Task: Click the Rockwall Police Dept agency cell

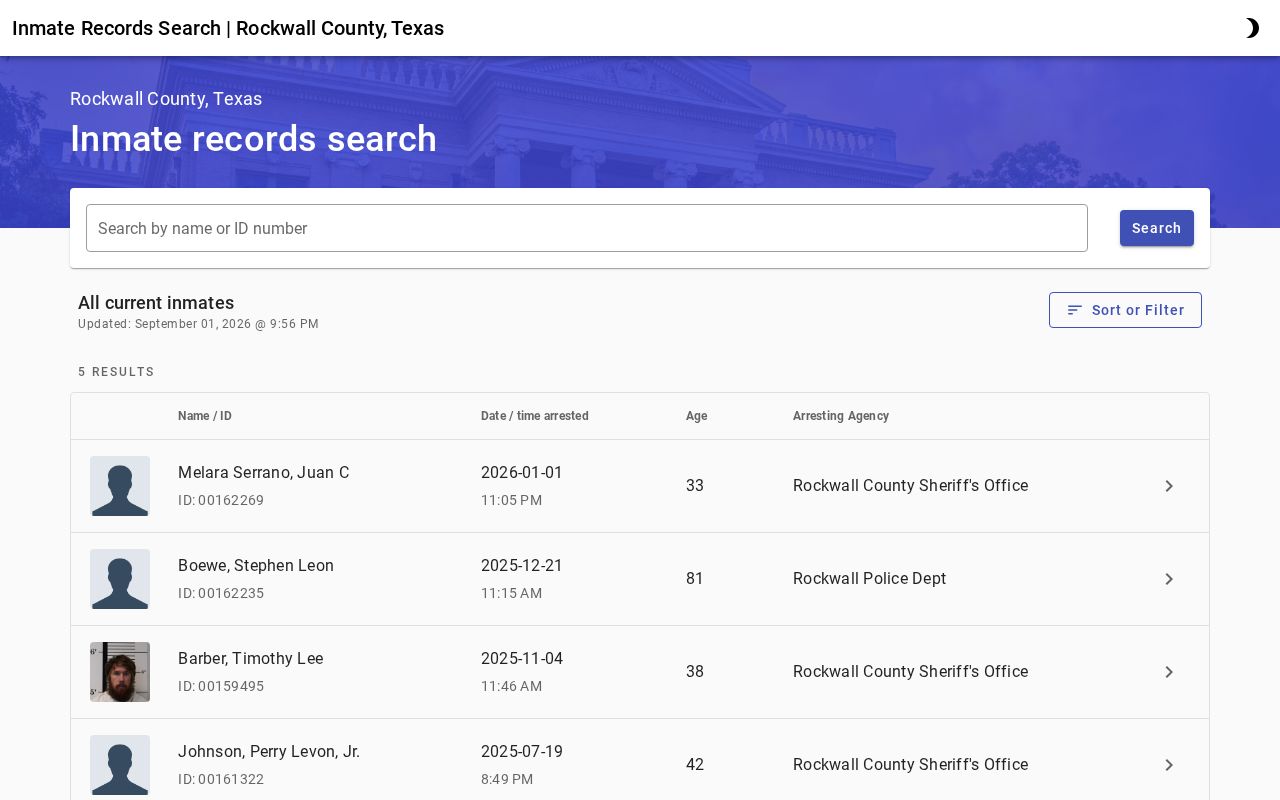Action: tap(870, 579)
